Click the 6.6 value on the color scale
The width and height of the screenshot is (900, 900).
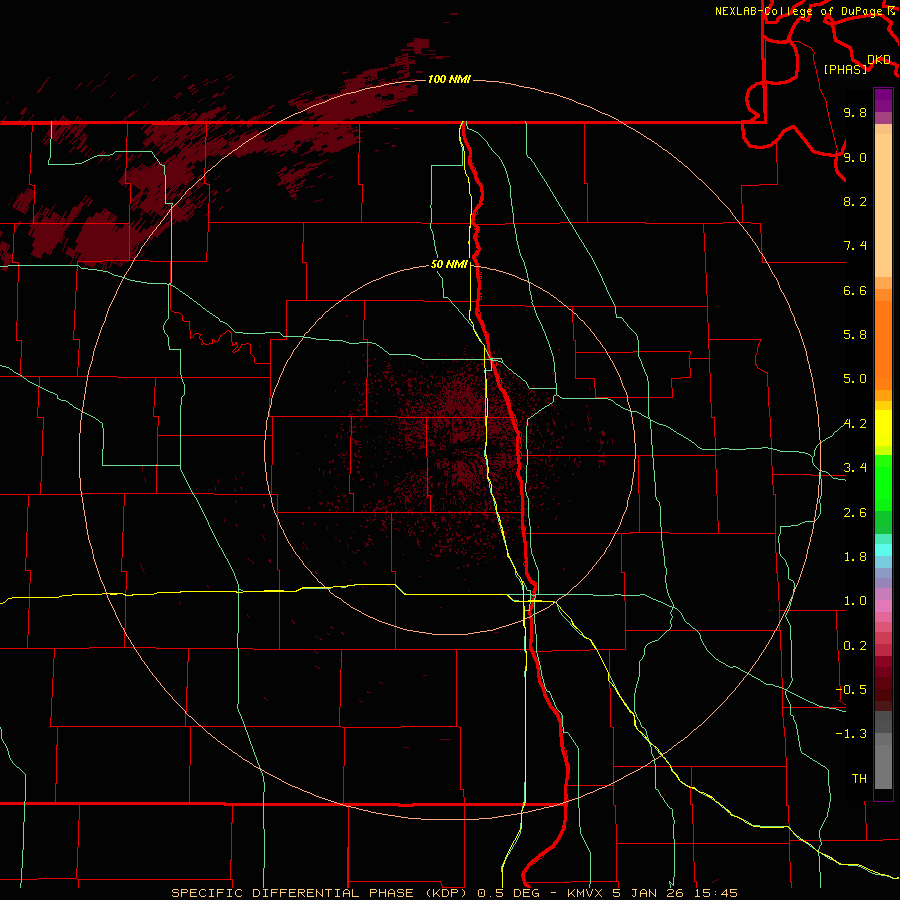[855, 290]
